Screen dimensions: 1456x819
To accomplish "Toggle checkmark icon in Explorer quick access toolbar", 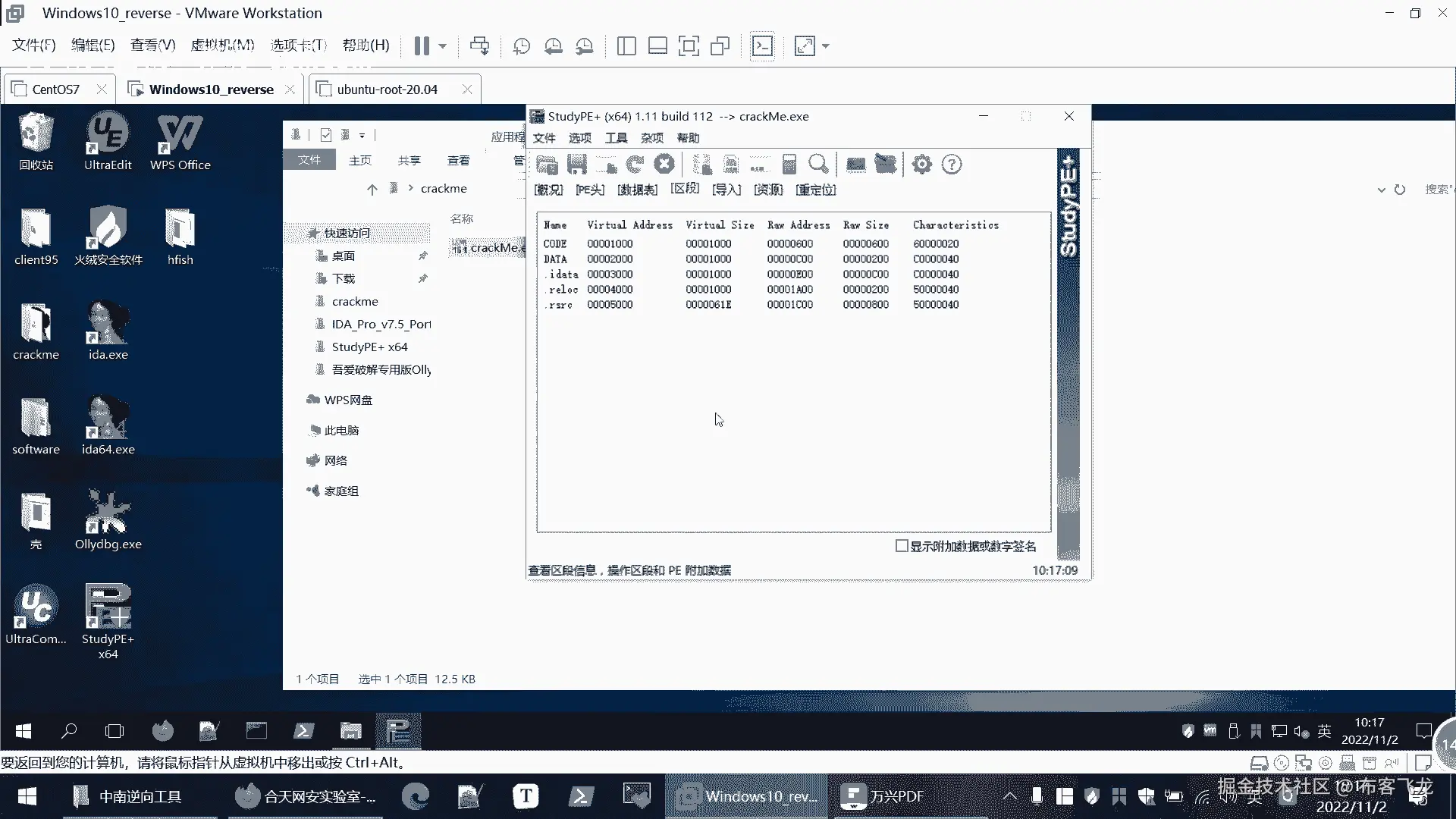I will (326, 135).
